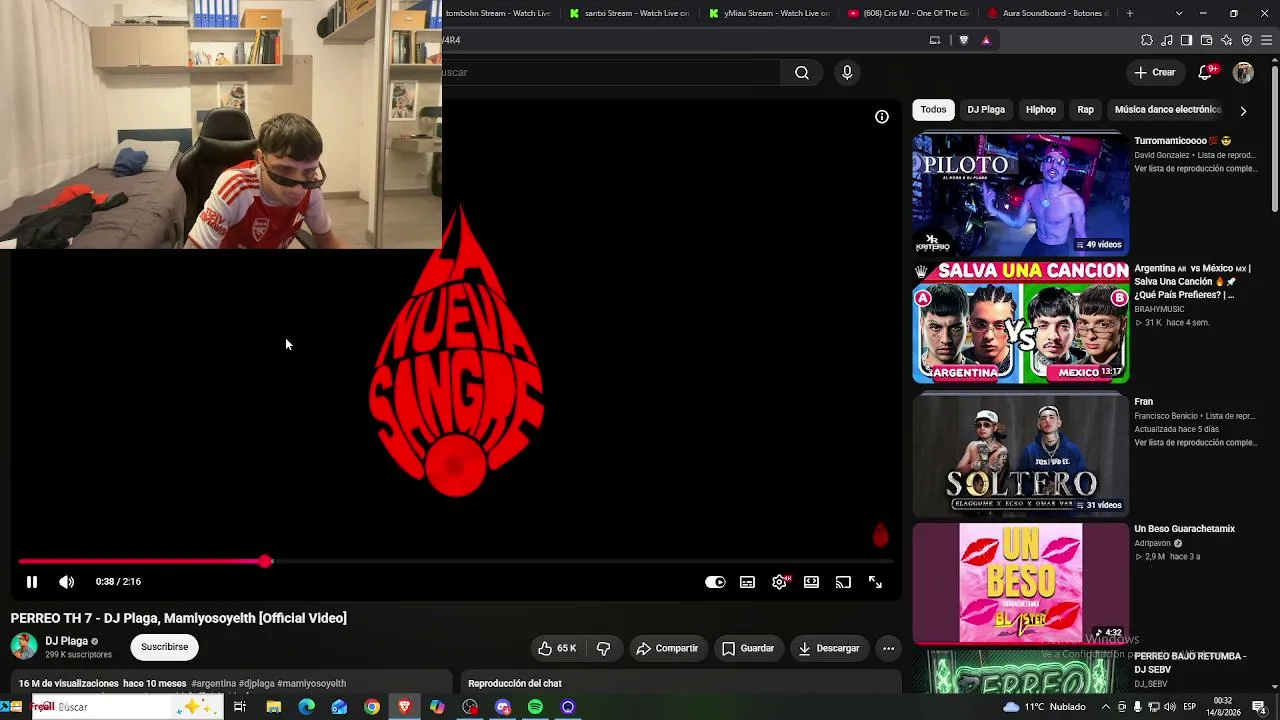Open YouTube notifications bell
The width and height of the screenshot is (1280, 720).
pos(1206,72)
